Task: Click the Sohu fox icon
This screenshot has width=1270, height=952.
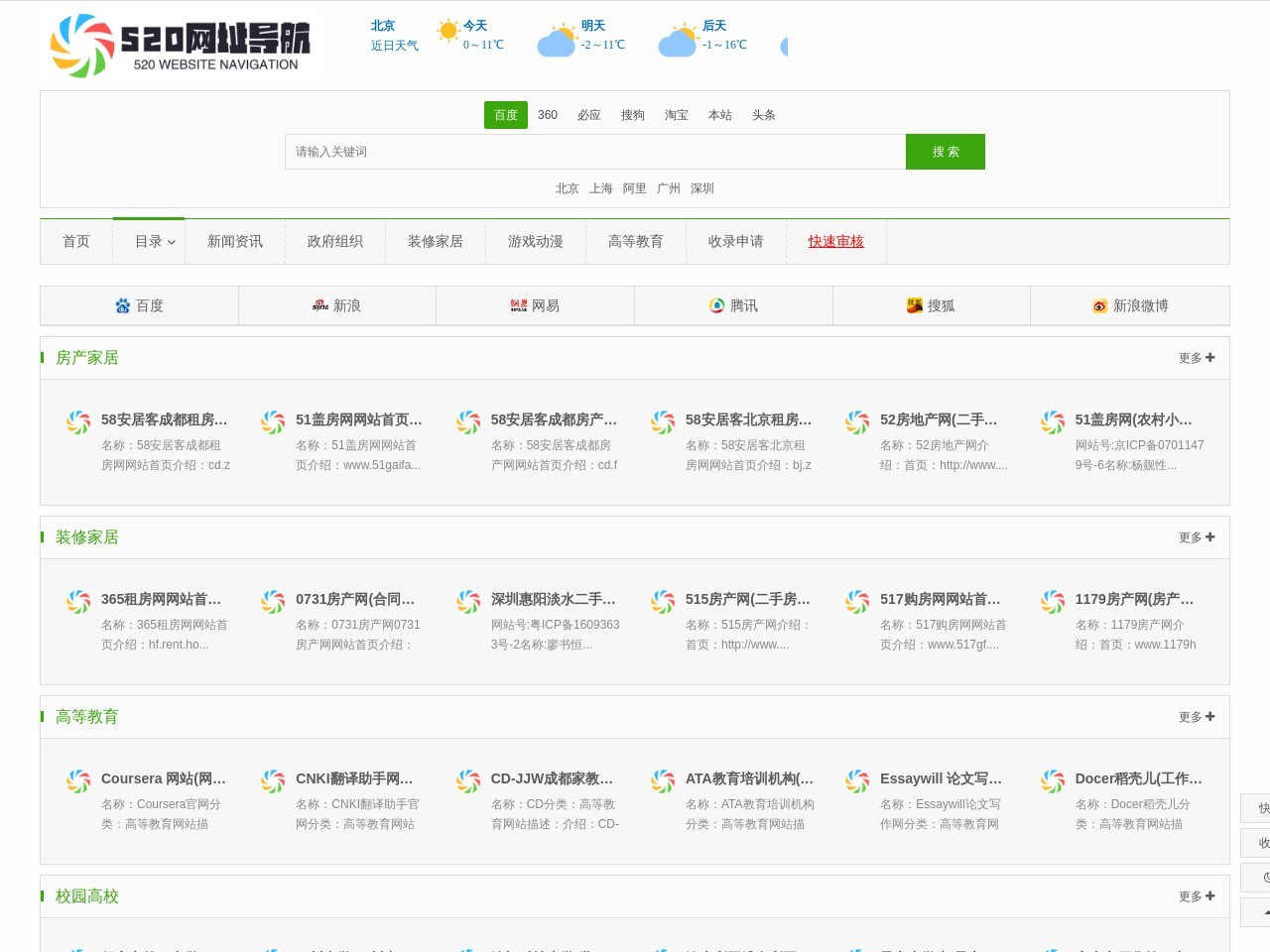Action: point(915,305)
